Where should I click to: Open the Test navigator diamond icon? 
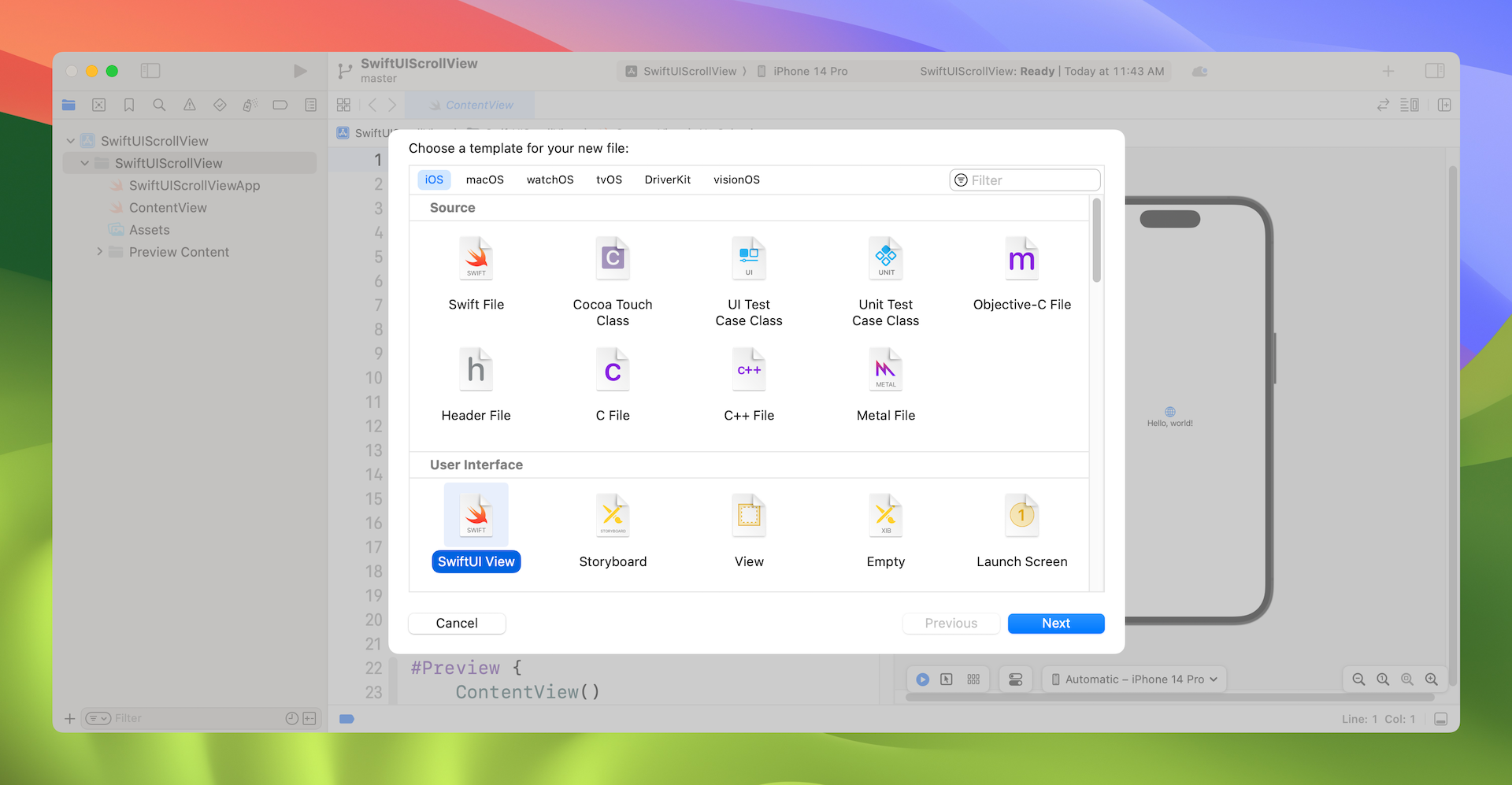click(x=220, y=105)
